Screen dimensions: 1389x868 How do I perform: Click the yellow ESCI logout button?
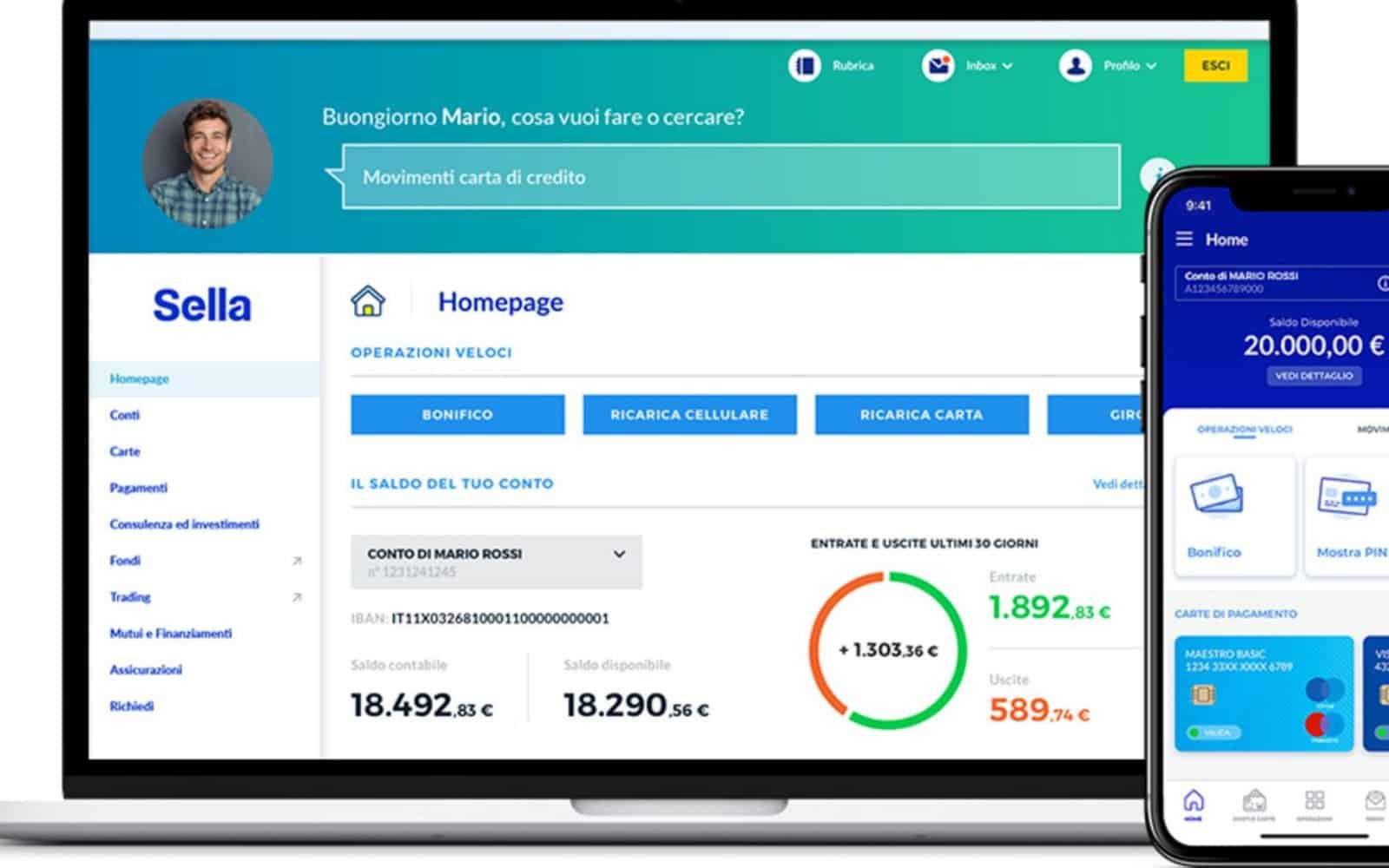pyautogui.click(x=1215, y=66)
